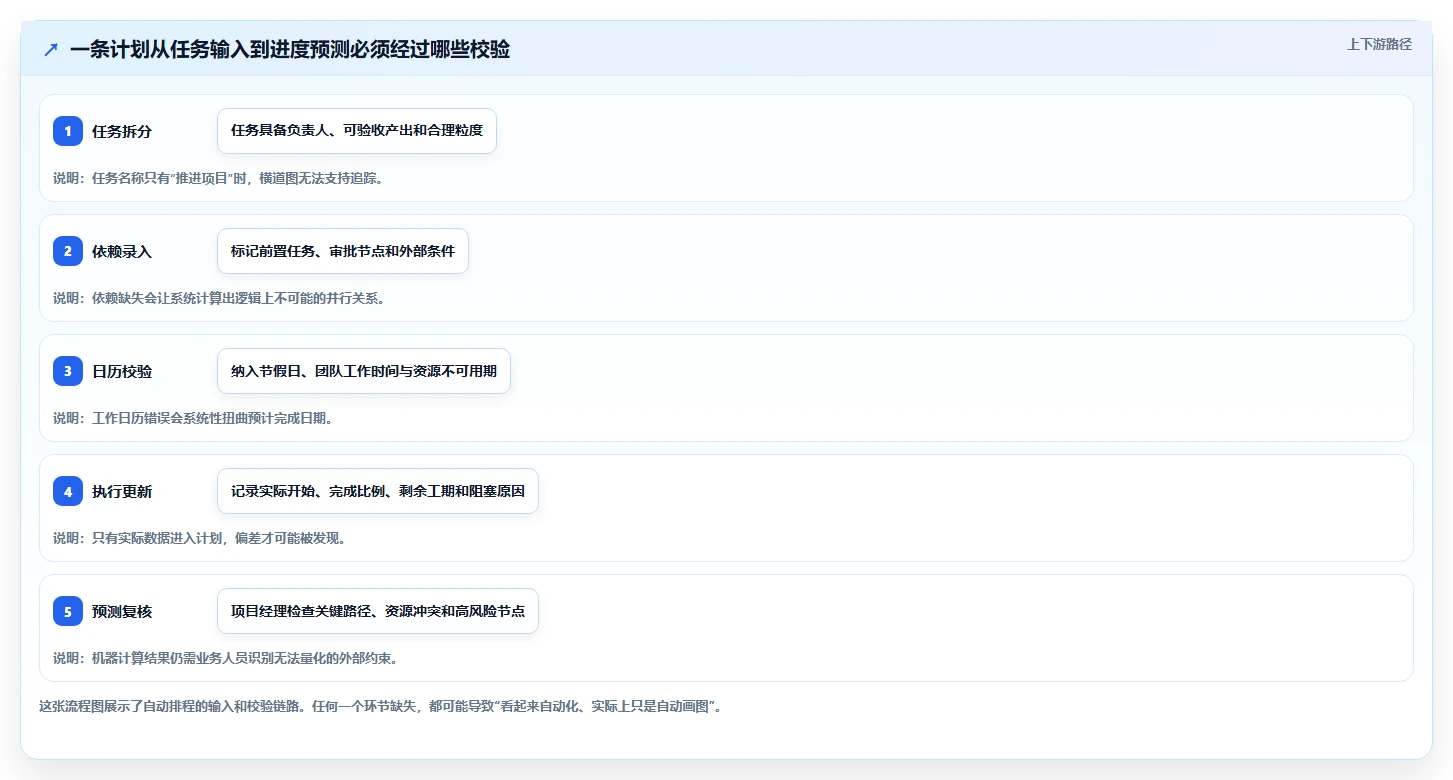
Task: Click the arrow icon beside the flowchart title
Action: click(x=51, y=49)
